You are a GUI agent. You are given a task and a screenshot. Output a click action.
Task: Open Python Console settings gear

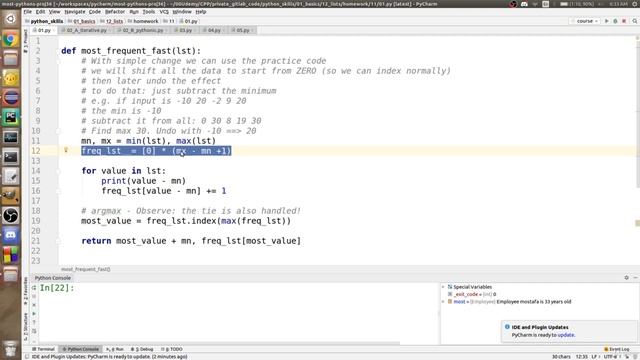pyautogui.click(x=627, y=278)
